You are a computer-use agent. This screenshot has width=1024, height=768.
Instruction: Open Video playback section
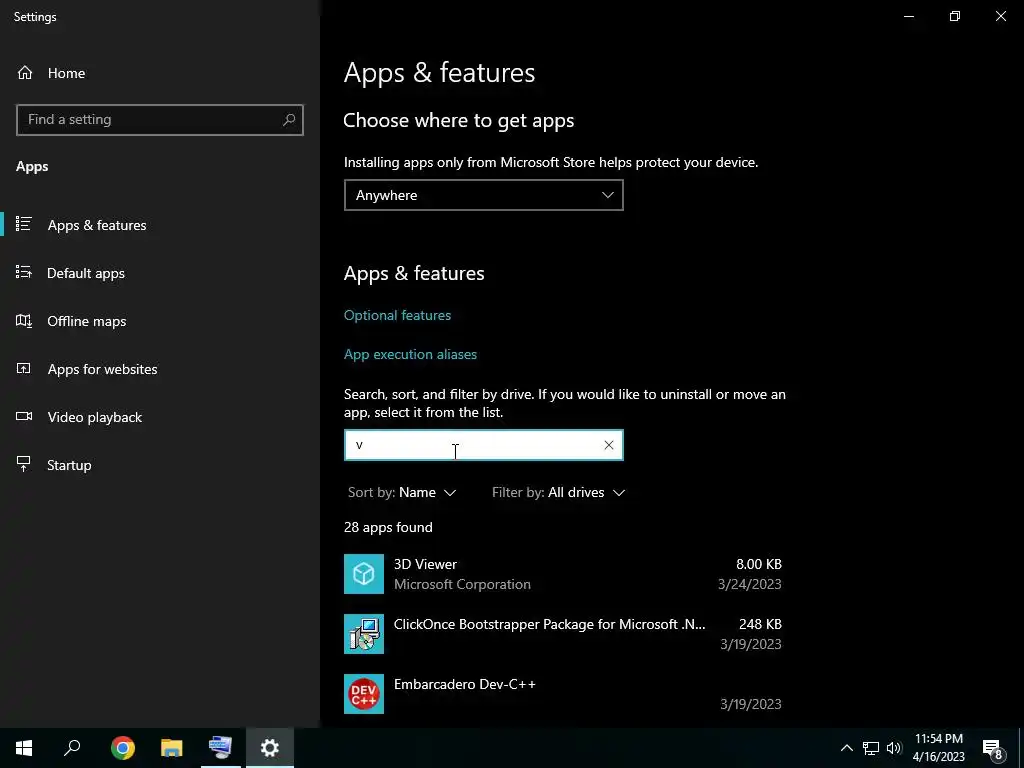coord(94,417)
